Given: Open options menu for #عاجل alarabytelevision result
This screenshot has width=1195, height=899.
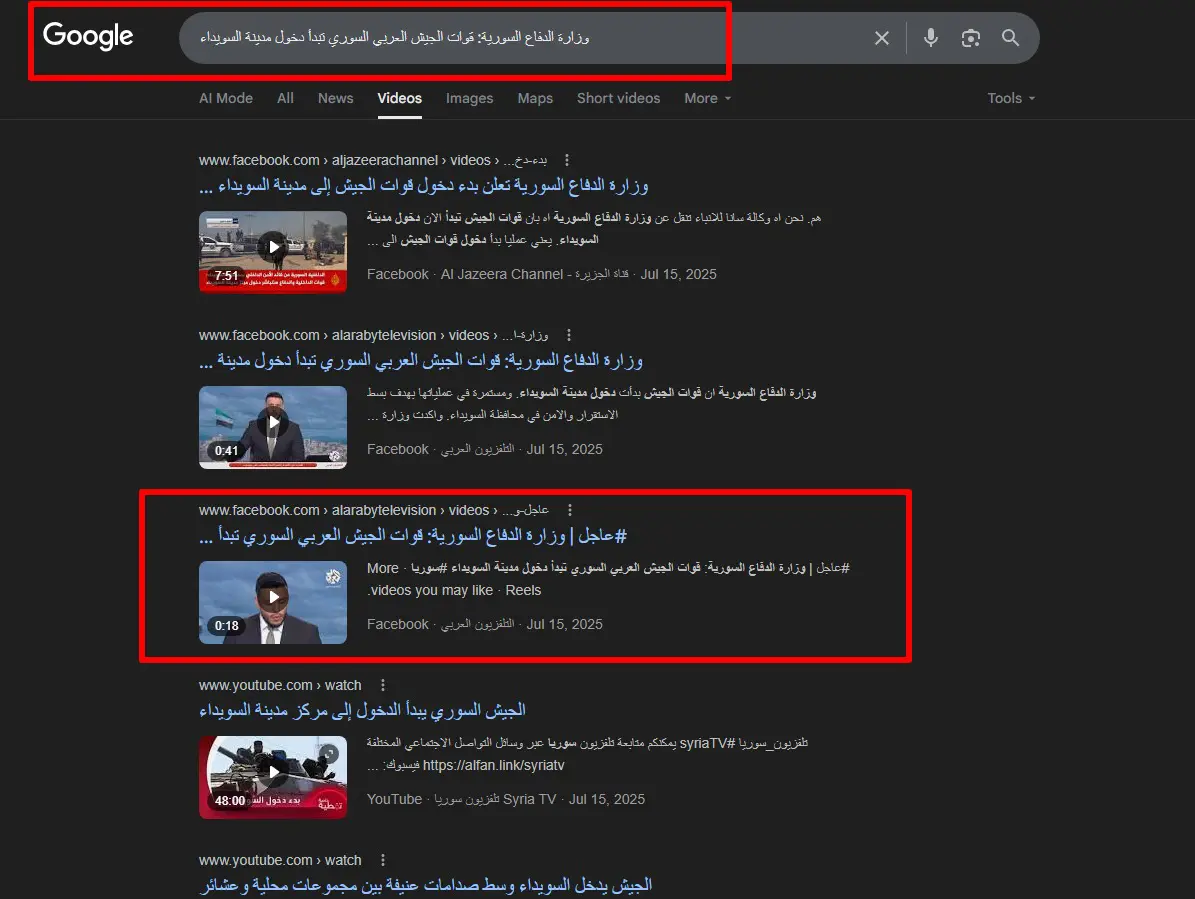Looking at the screenshot, I should (x=569, y=510).
